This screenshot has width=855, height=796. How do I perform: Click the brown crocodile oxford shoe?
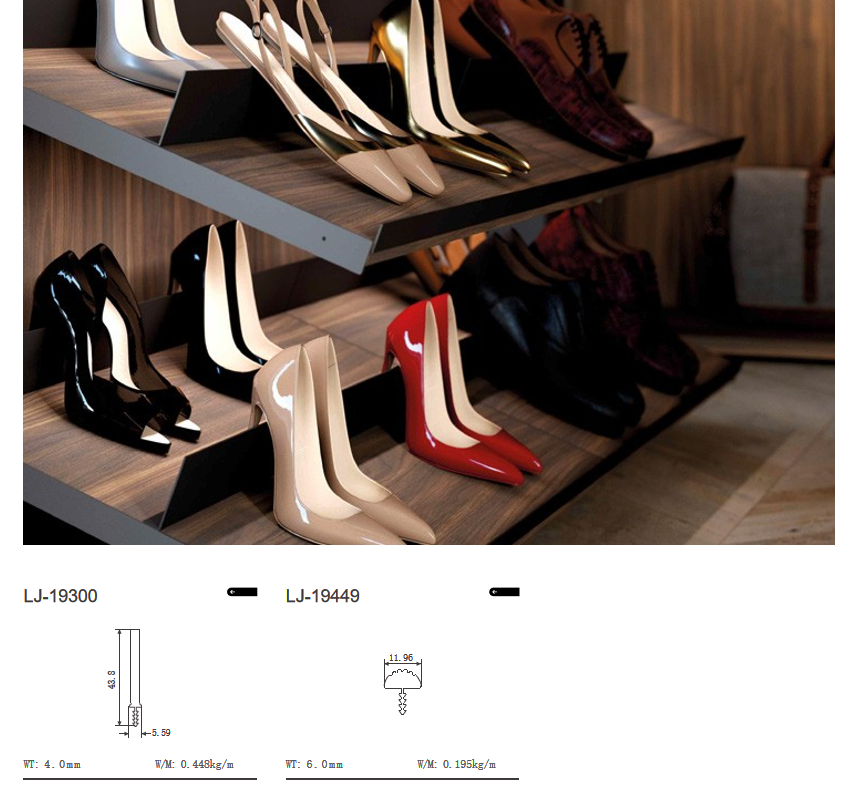pyautogui.click(x=565, y=70)
